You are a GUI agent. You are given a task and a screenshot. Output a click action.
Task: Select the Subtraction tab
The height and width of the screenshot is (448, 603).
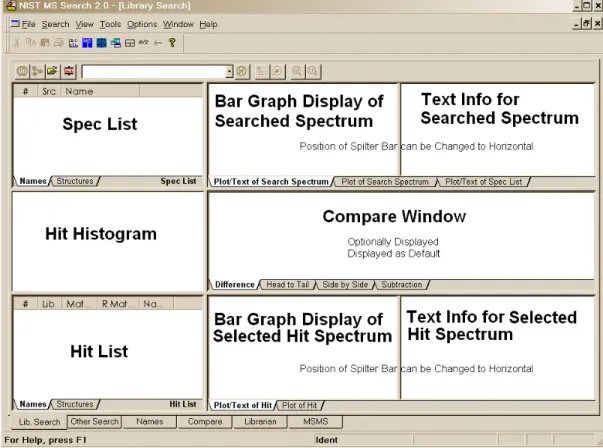click(x=401, y=285)
